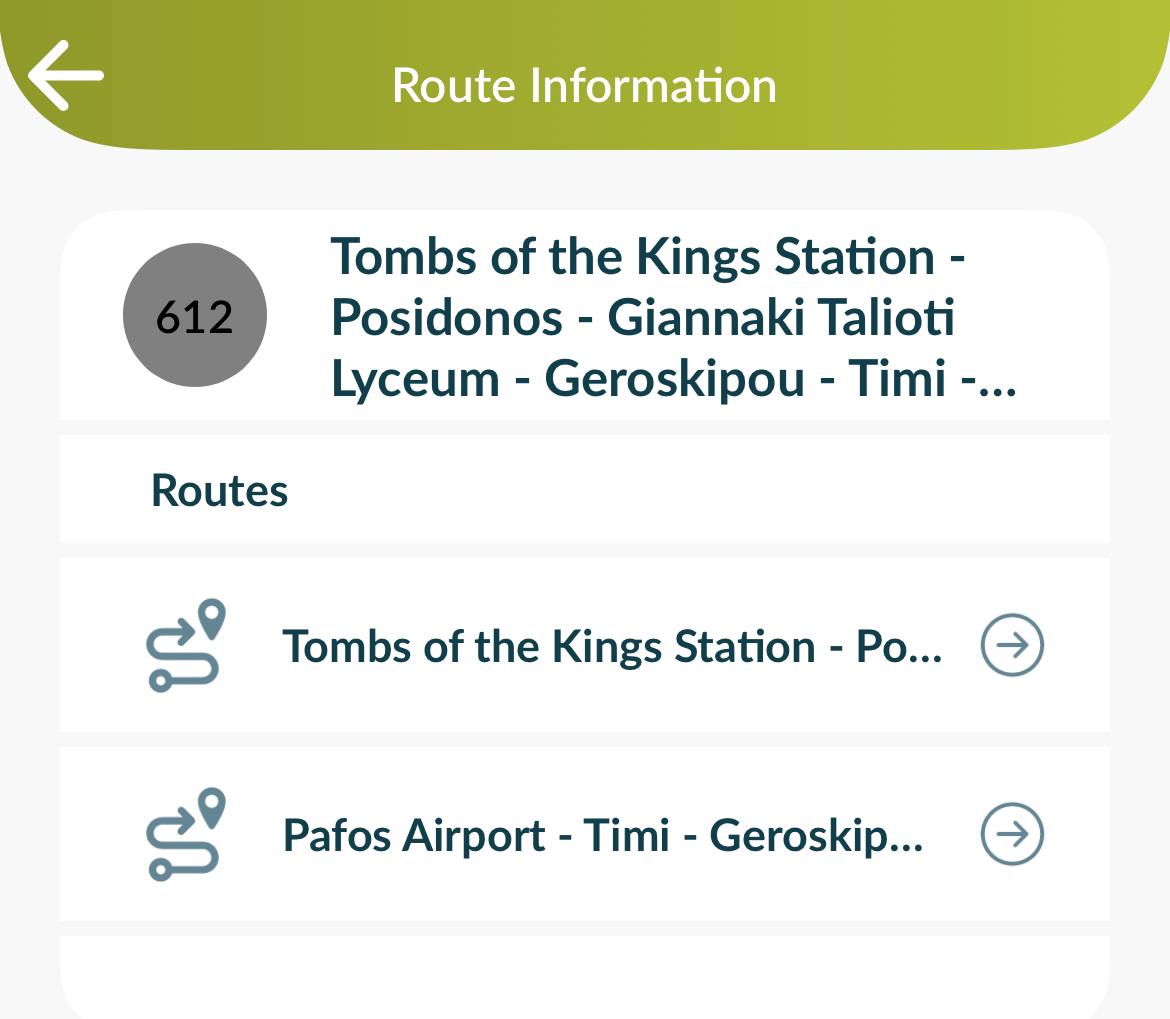Click the Routes section heading
Viewport: 1170px width, 1019px height.
tap(219, 491)
